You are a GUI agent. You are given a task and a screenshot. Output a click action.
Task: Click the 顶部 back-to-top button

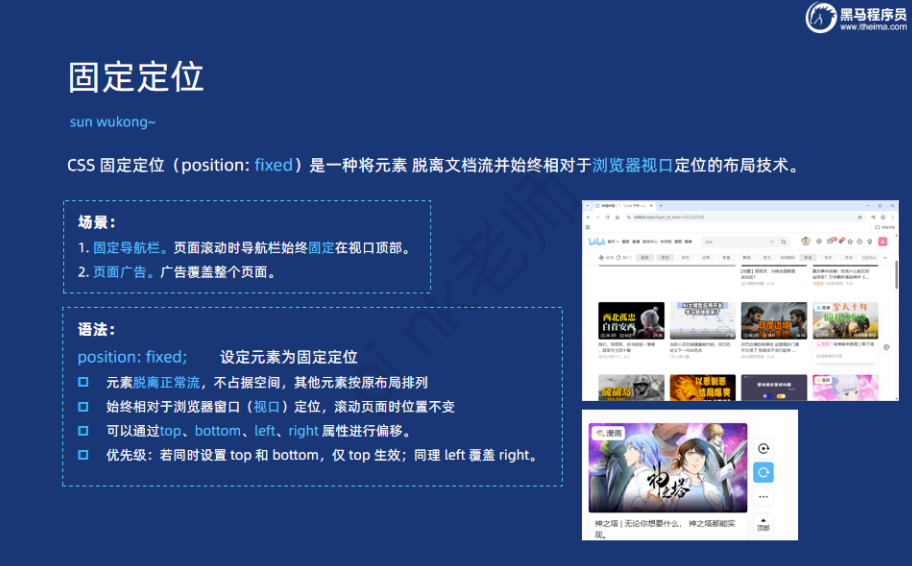coord(764,524)
